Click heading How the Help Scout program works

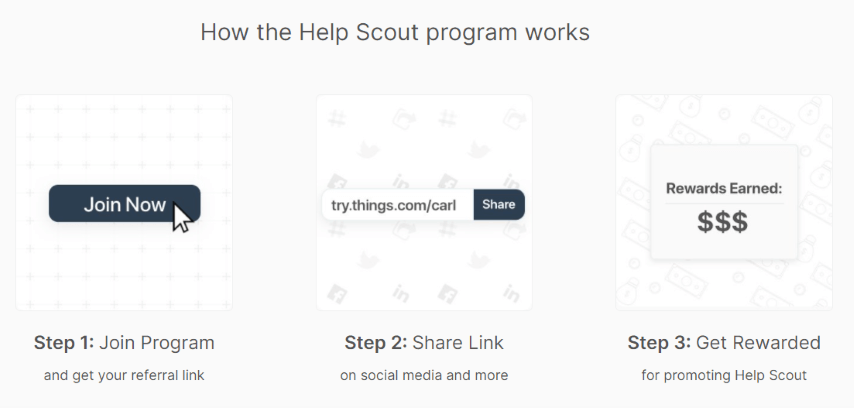click(x=395, y=32)
